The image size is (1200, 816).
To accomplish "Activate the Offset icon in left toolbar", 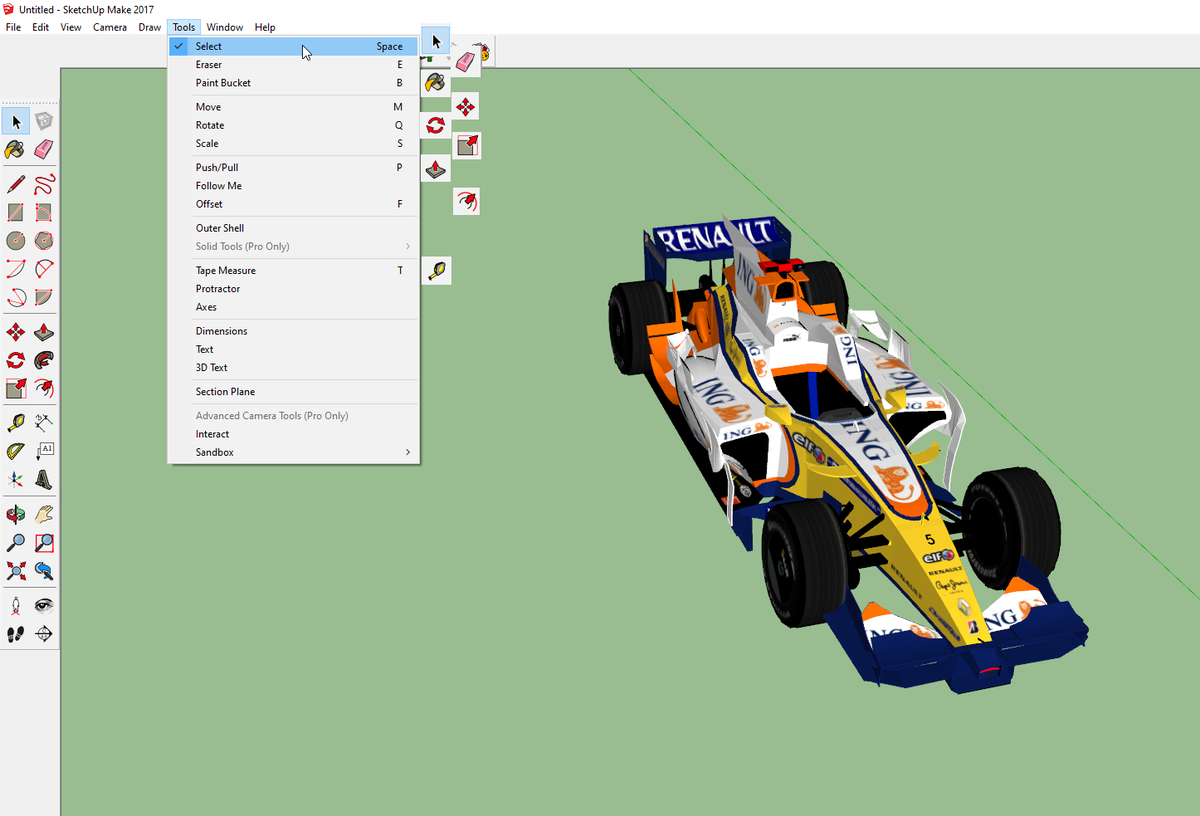I will [x=44, y=388].
